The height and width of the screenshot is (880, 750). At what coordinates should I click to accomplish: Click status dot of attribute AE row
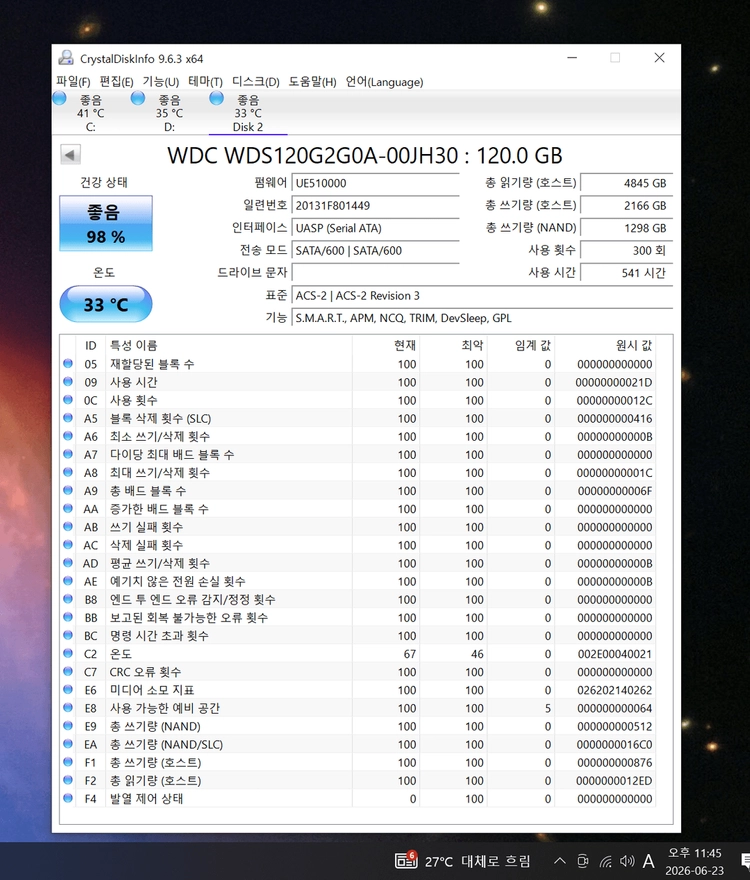click(x=68, y=581)
